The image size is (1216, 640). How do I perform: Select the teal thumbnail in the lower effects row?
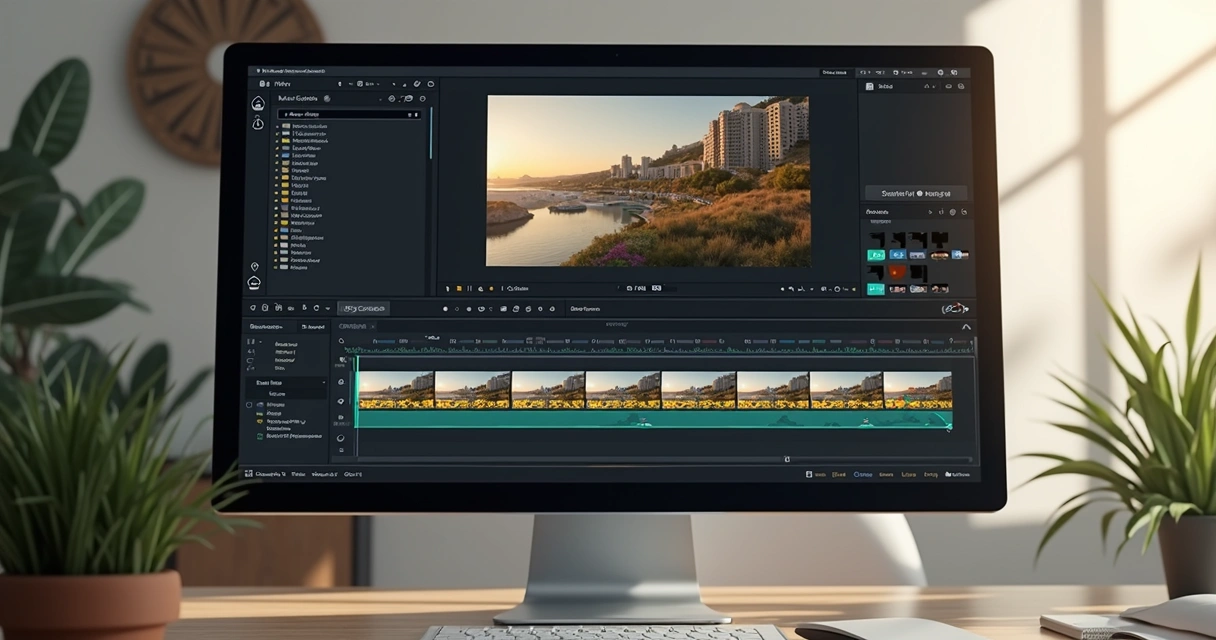[876, 289]
